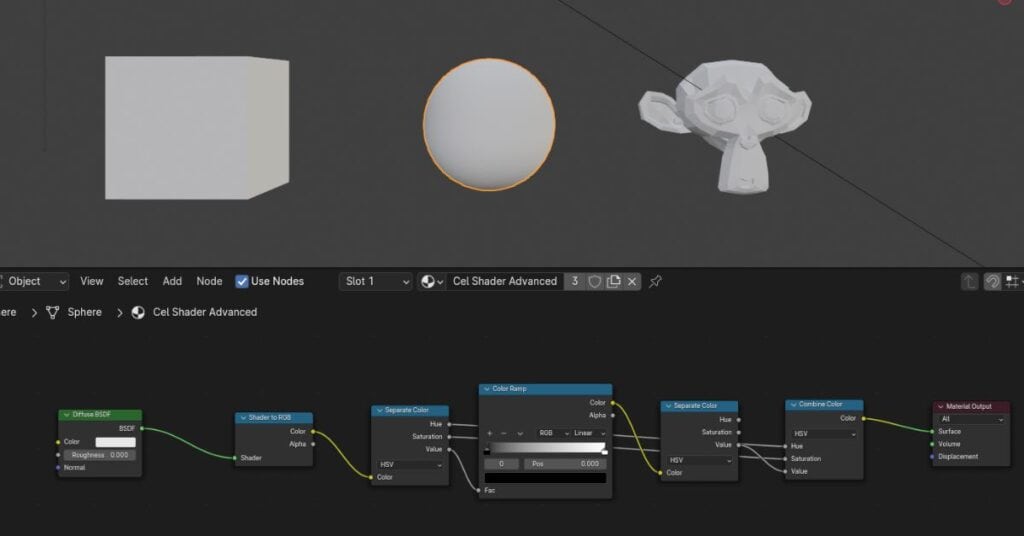The image size is (1024, 536).
Task: Click the Diffuse BSDF Roughness field
Action: coord(100,455)
